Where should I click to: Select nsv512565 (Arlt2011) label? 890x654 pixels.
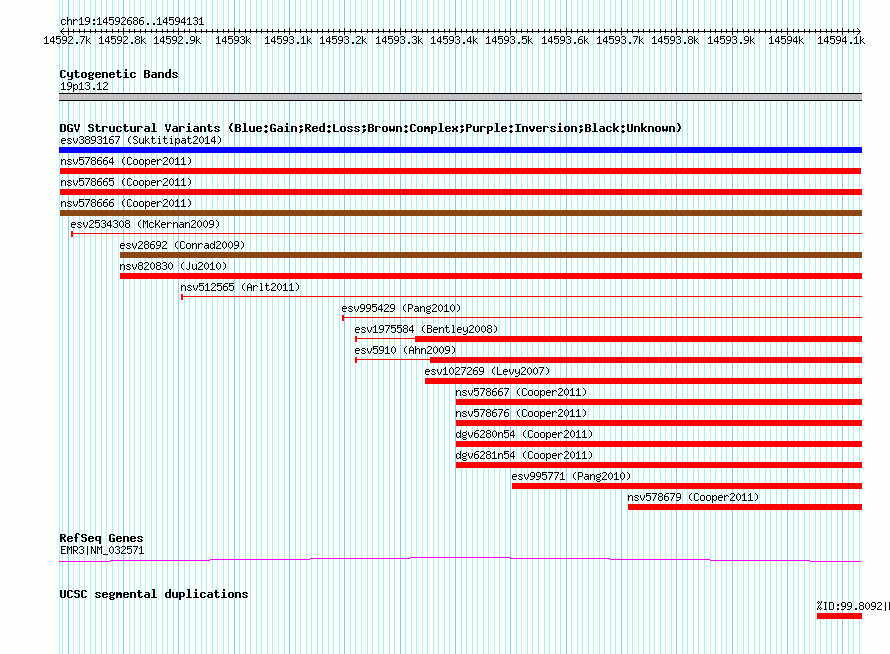pos(240,287)
